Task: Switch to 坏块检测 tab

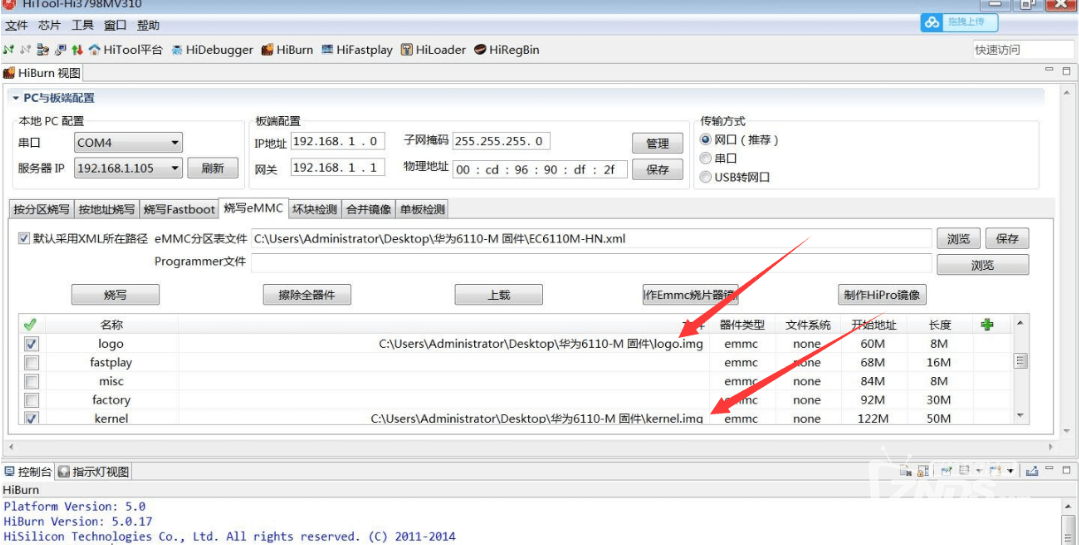Action: click(314, 209)
